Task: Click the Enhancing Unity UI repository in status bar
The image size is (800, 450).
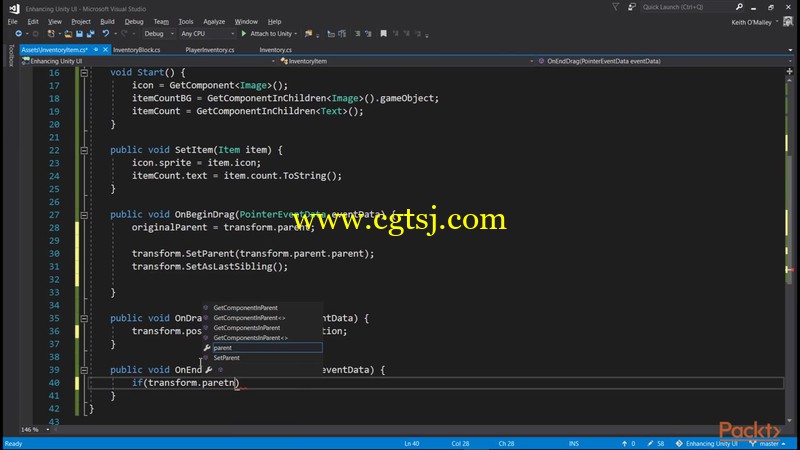Action: [708, 444]
